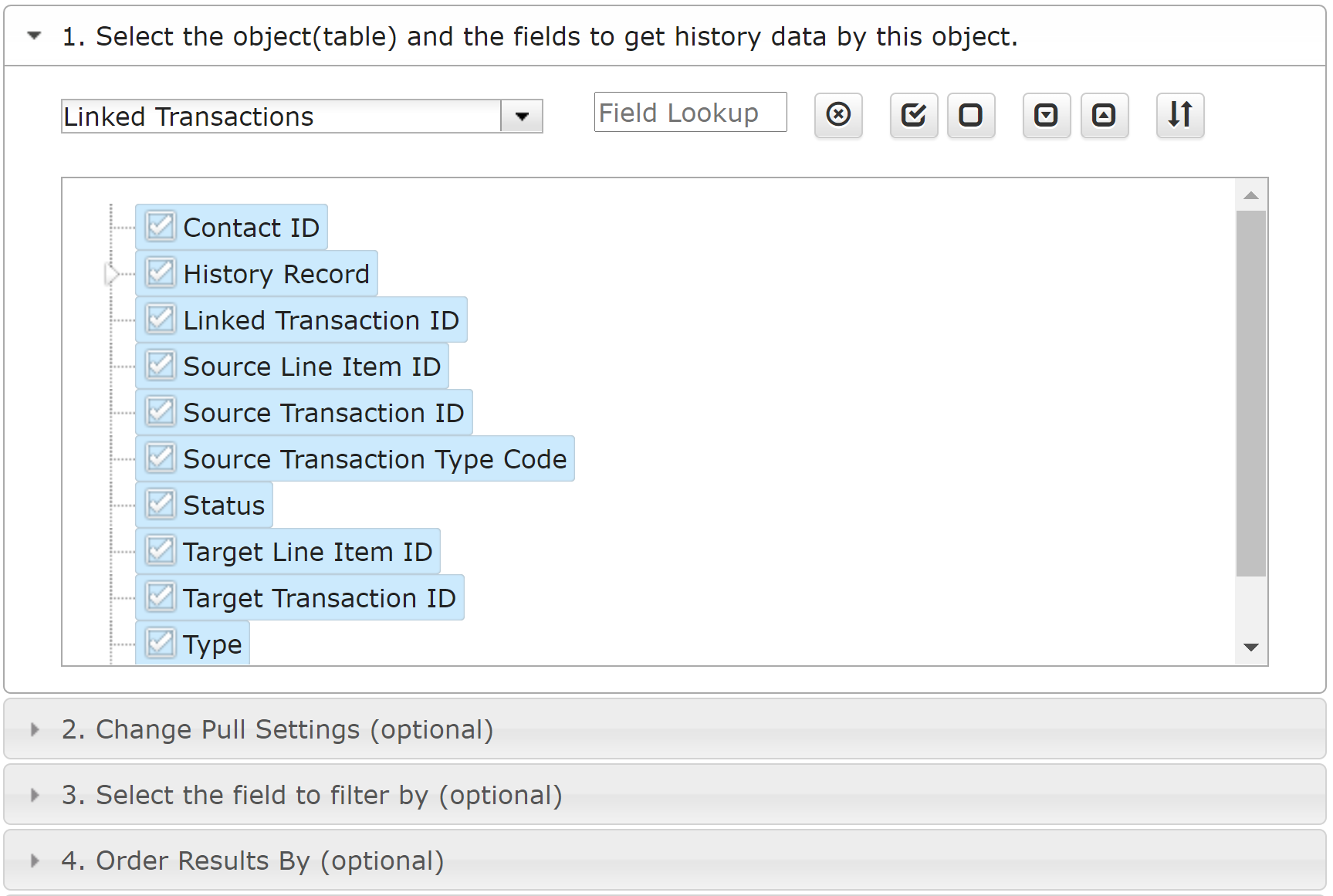Expand the History Record tree node
Image resolution: width=1333 pixels, height=896 pixels.
click(x=112, y=274)
